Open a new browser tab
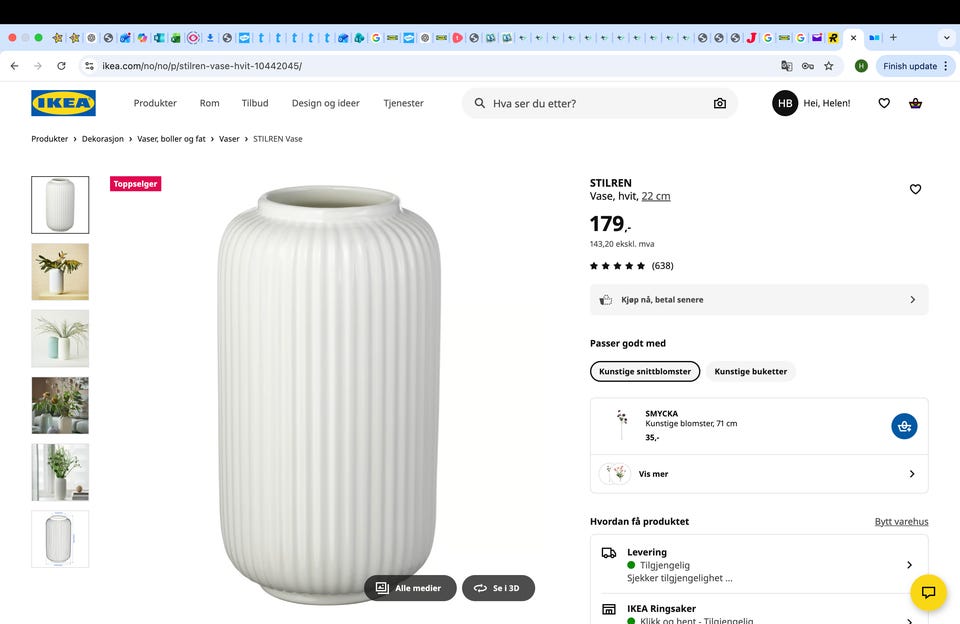Screen dimensions: 960x624 click(893, 37)
